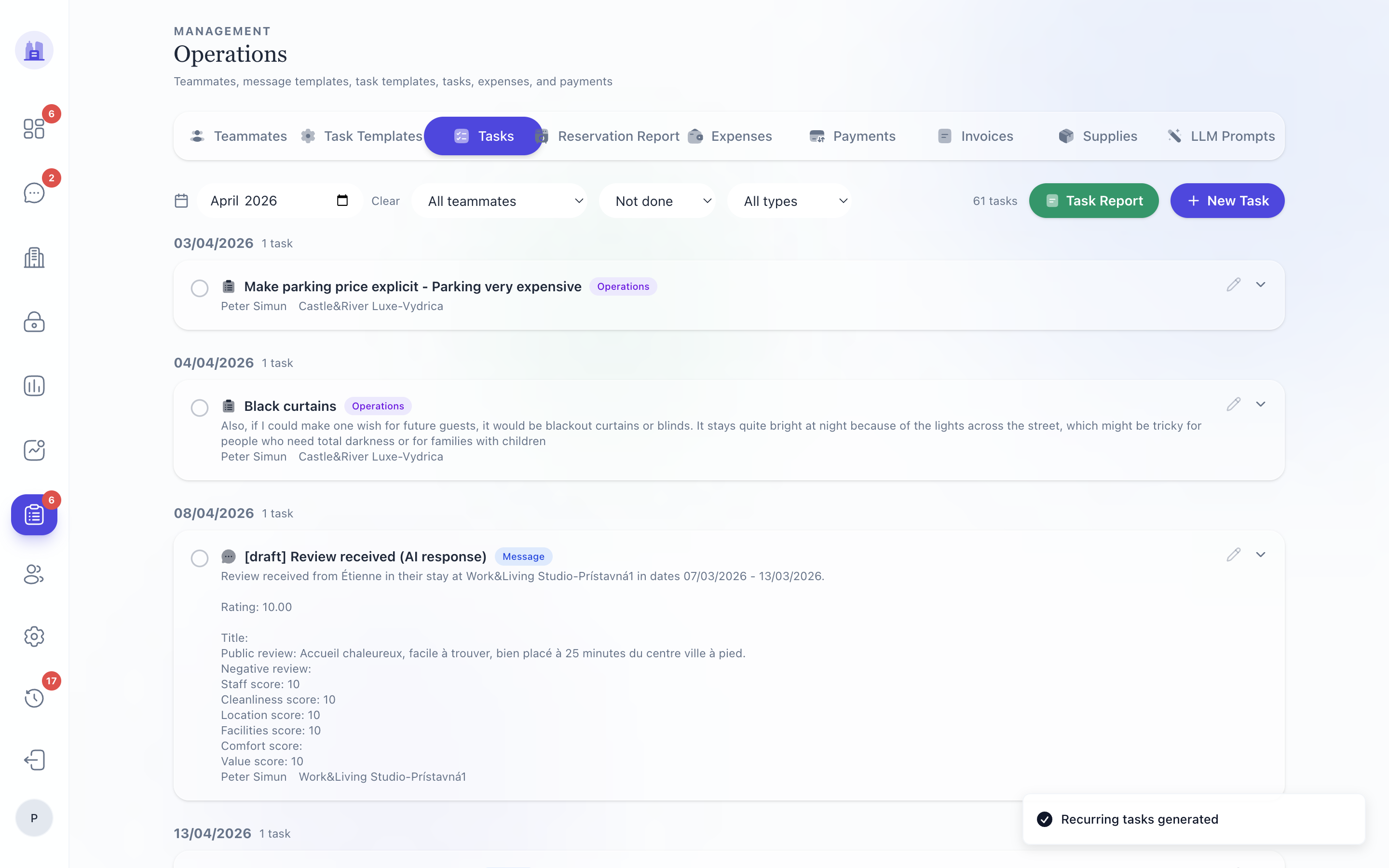This screenshot has width=1389, height=868.
Task: Click the calendar icon beside month filter
Action: [181, 201]
